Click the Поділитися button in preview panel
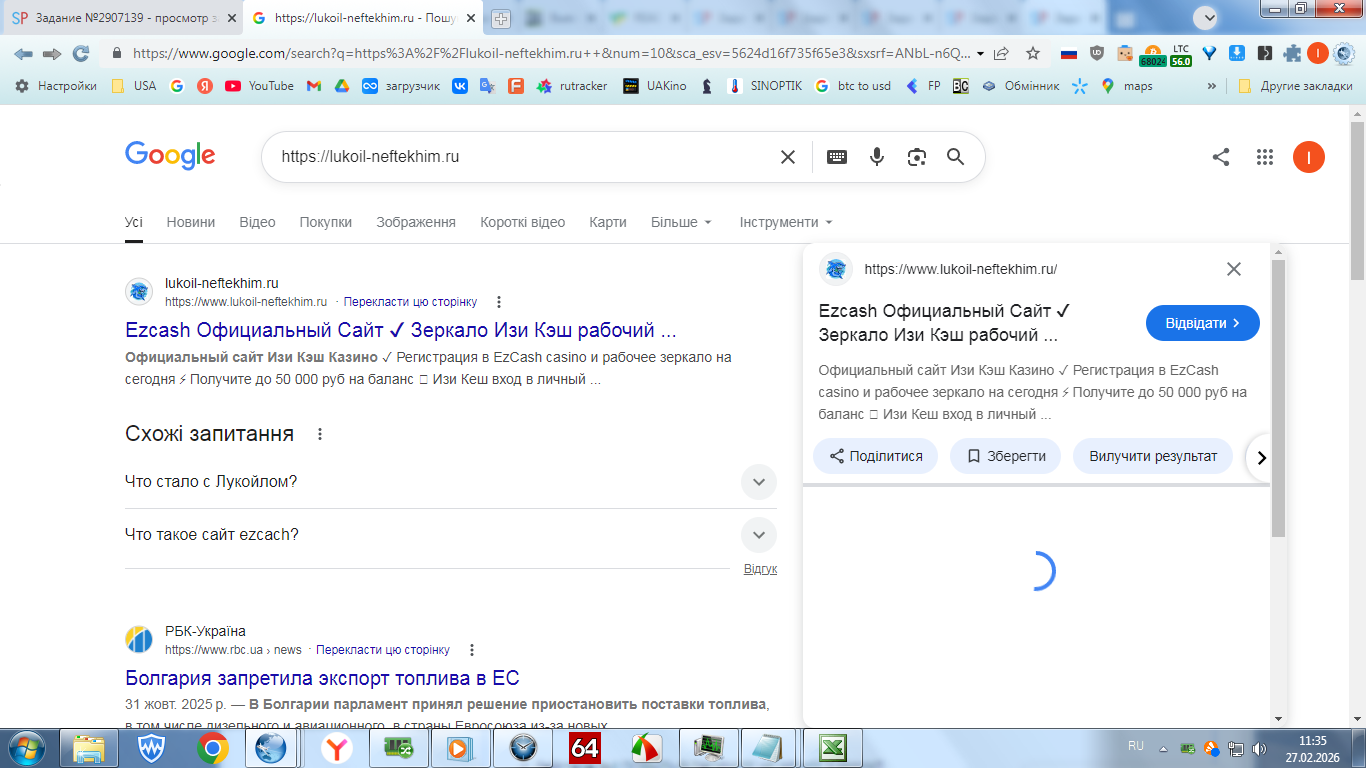The width and height of the screenshot is (1366, 768). pyautogui.click(x=875, y=456)
